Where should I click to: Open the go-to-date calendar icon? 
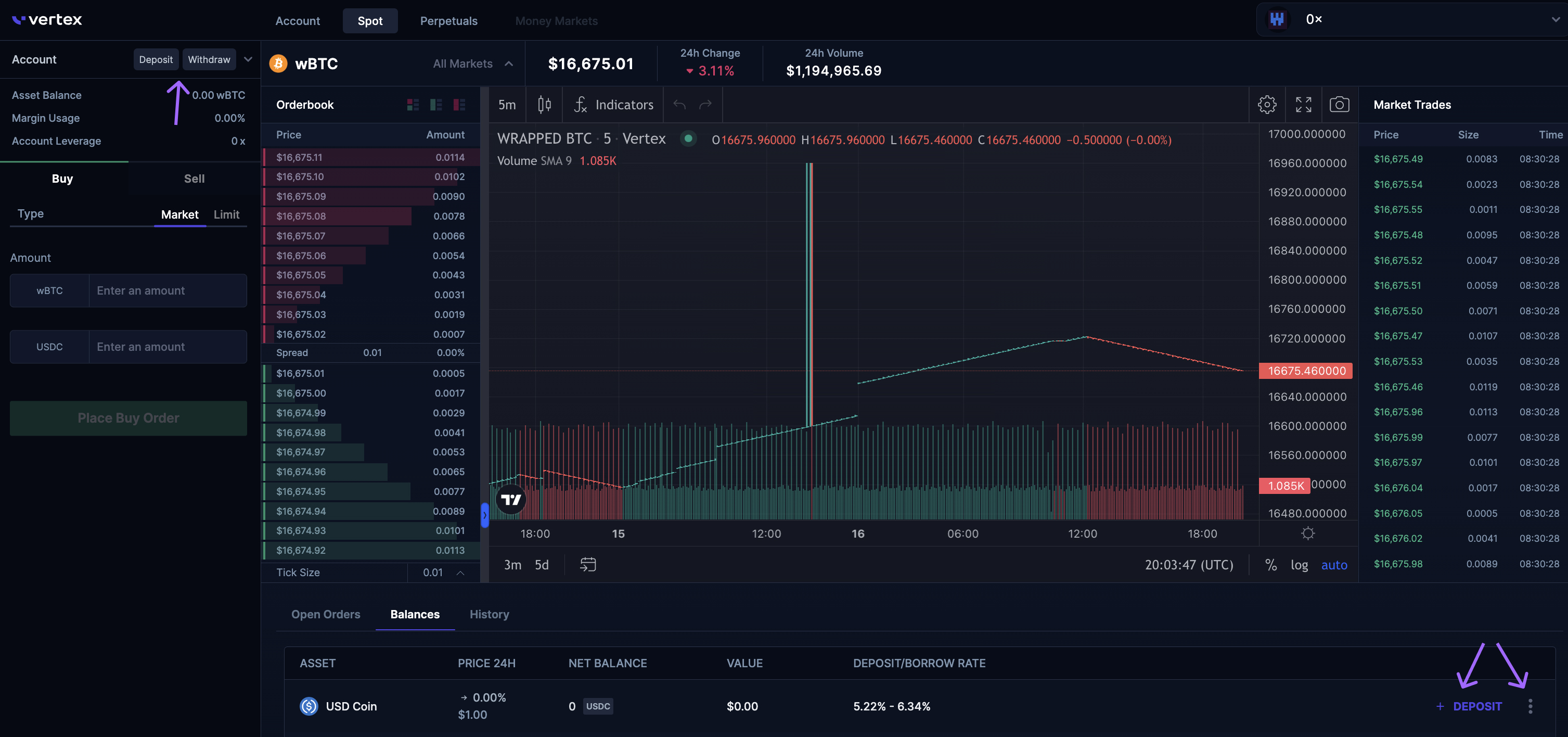click(x=587, y=565)
